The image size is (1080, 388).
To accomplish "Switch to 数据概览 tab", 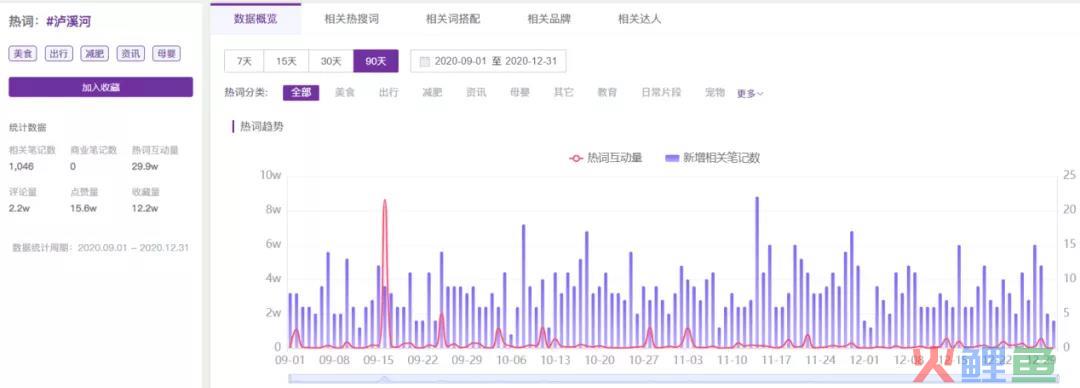I will tap(256, 19).
